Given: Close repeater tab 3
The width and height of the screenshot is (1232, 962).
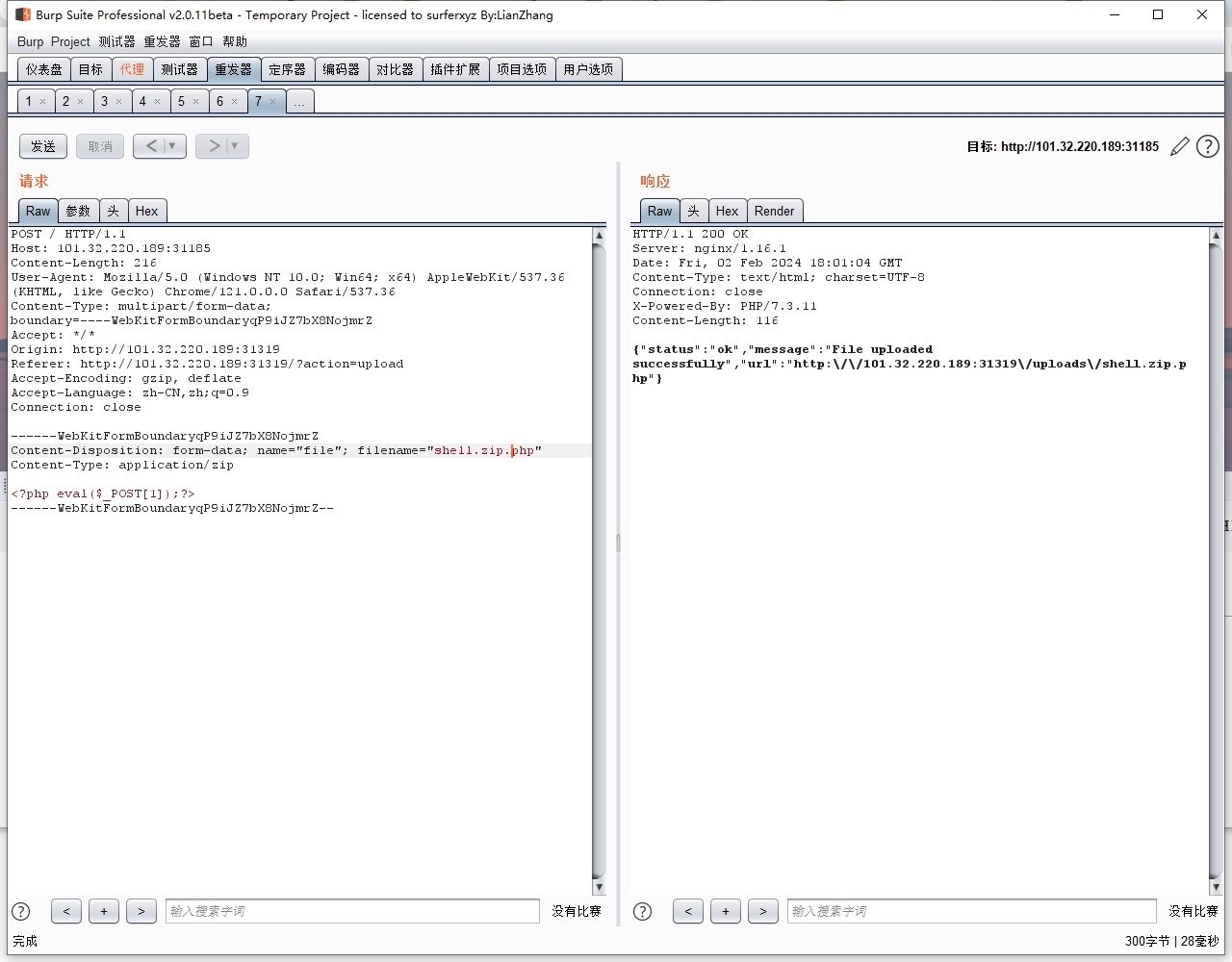Looking at the screenshot, I should [x=119, y=101].
